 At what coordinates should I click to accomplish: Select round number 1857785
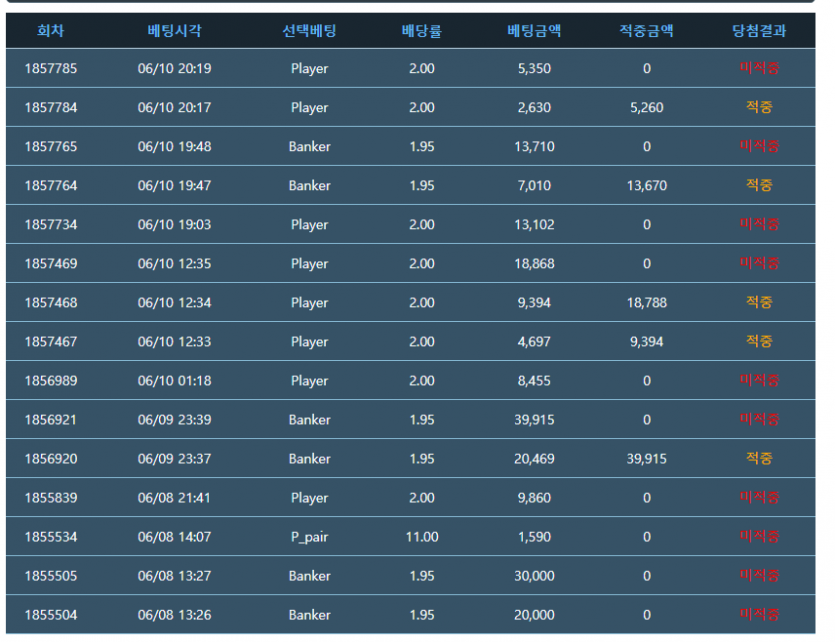(x=51, y=69)
